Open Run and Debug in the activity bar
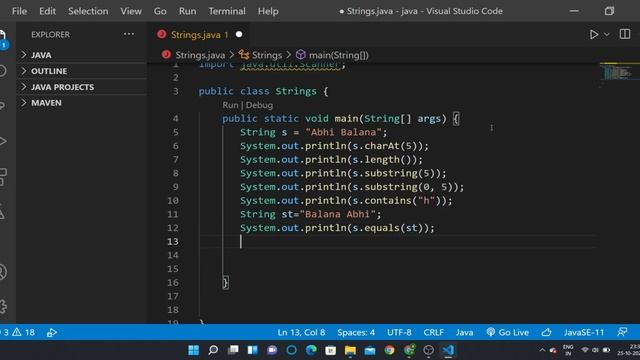Viewport: 640px width, 360px height. (x=3, y=141)
